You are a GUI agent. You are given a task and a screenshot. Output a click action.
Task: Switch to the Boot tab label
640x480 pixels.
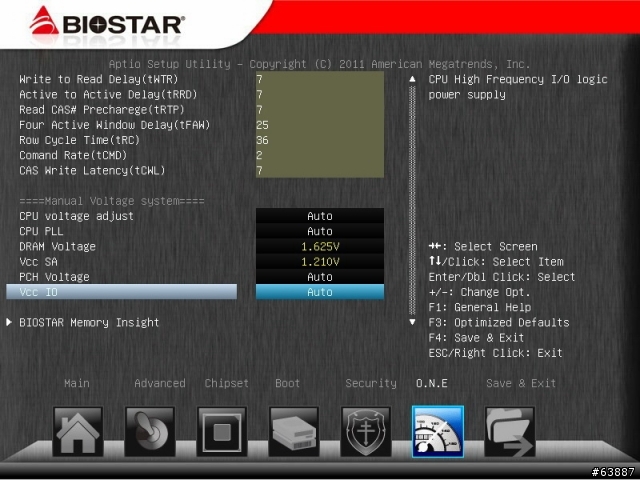287,383
